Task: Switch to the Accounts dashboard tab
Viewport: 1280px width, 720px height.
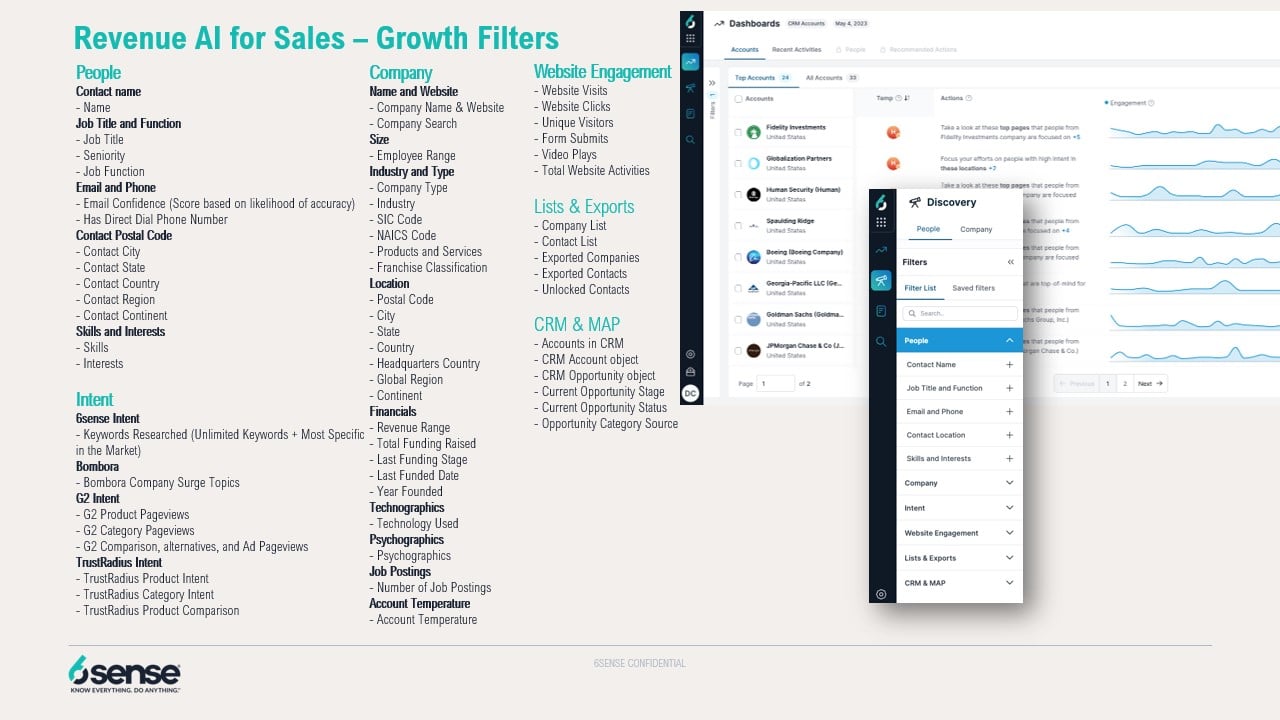Action: point(744,49)
